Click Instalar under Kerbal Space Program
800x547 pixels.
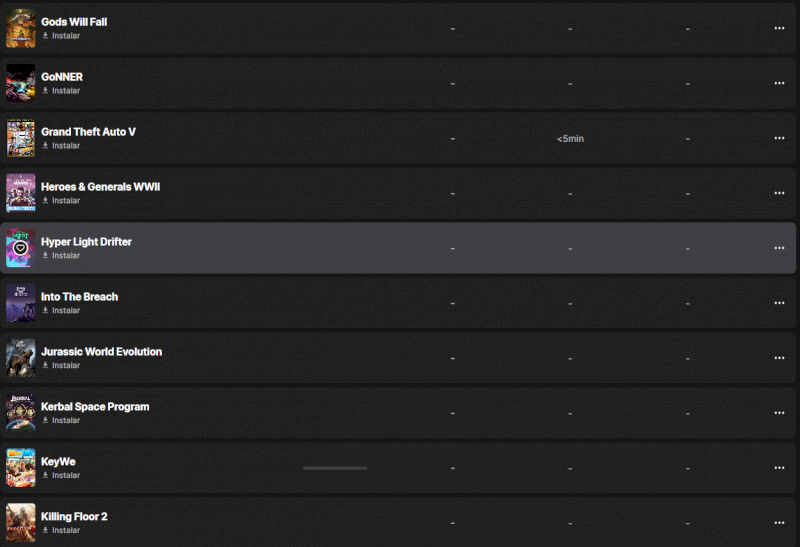[61, 421]
